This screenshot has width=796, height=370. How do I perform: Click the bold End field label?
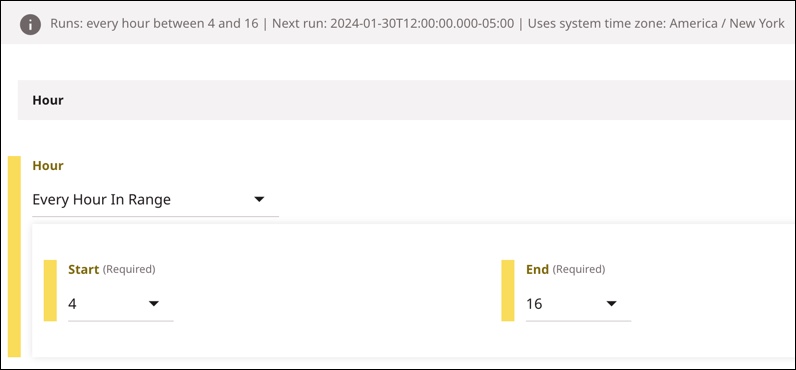(x=538, y=270)
